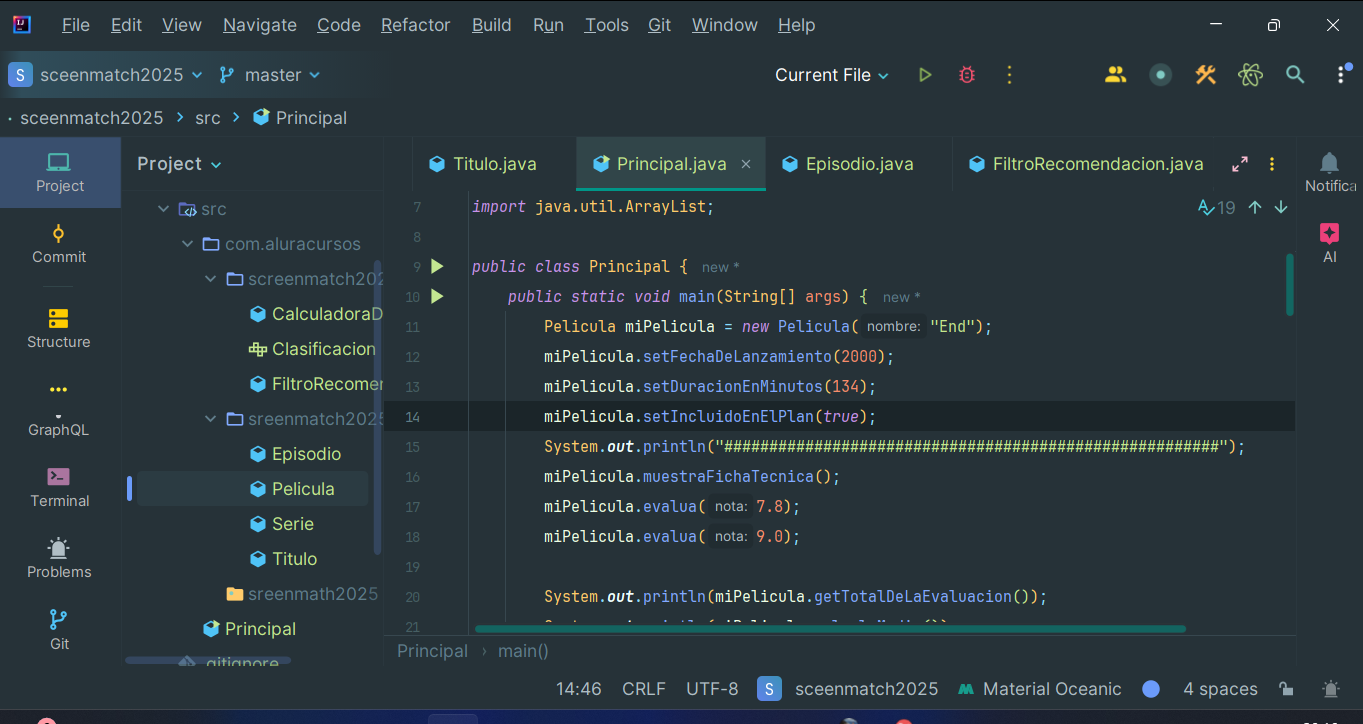Open the Refactor menu

[x=415, y=25]
